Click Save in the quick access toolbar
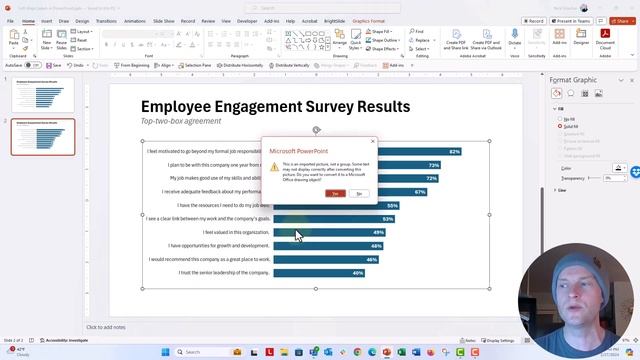Viewport: 640px width, 360px height. point(53,65)
